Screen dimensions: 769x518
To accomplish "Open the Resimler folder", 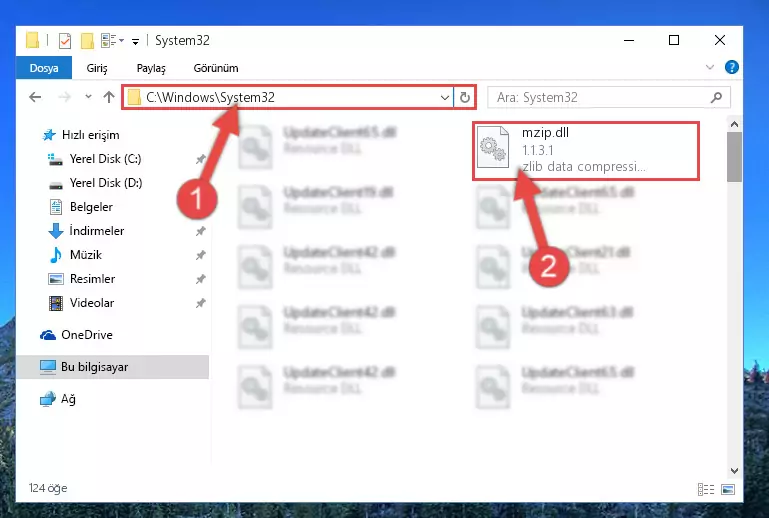I will pos(92,279).
